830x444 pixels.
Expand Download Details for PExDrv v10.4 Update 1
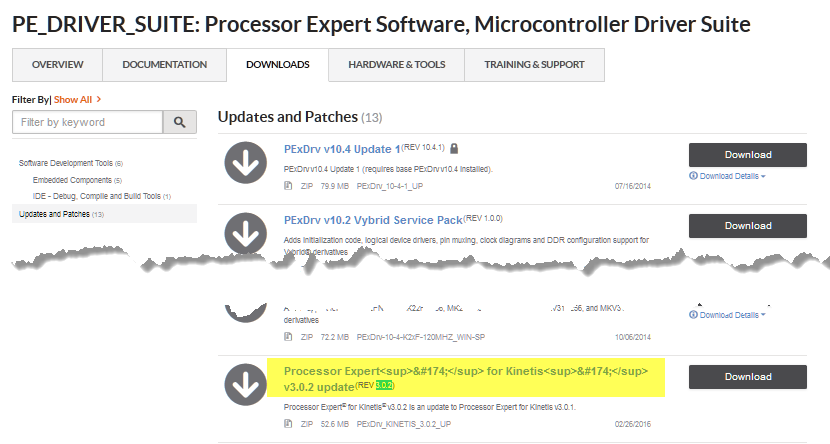coord(732,176)
